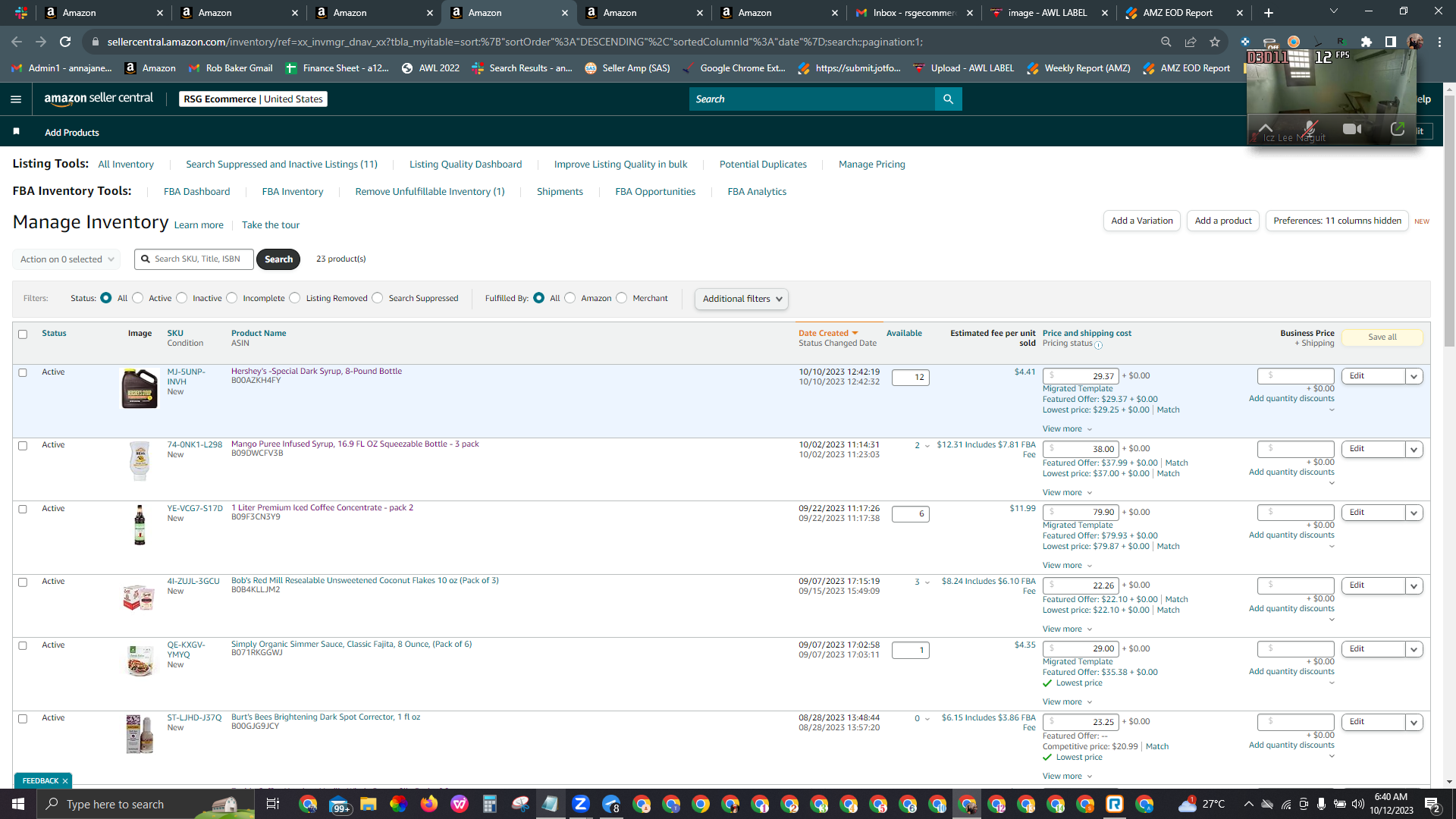Open Preferences: 11 columns hidden
Image resolution: width=1456 pixels, height=819 pixels.
(1337, 221)
